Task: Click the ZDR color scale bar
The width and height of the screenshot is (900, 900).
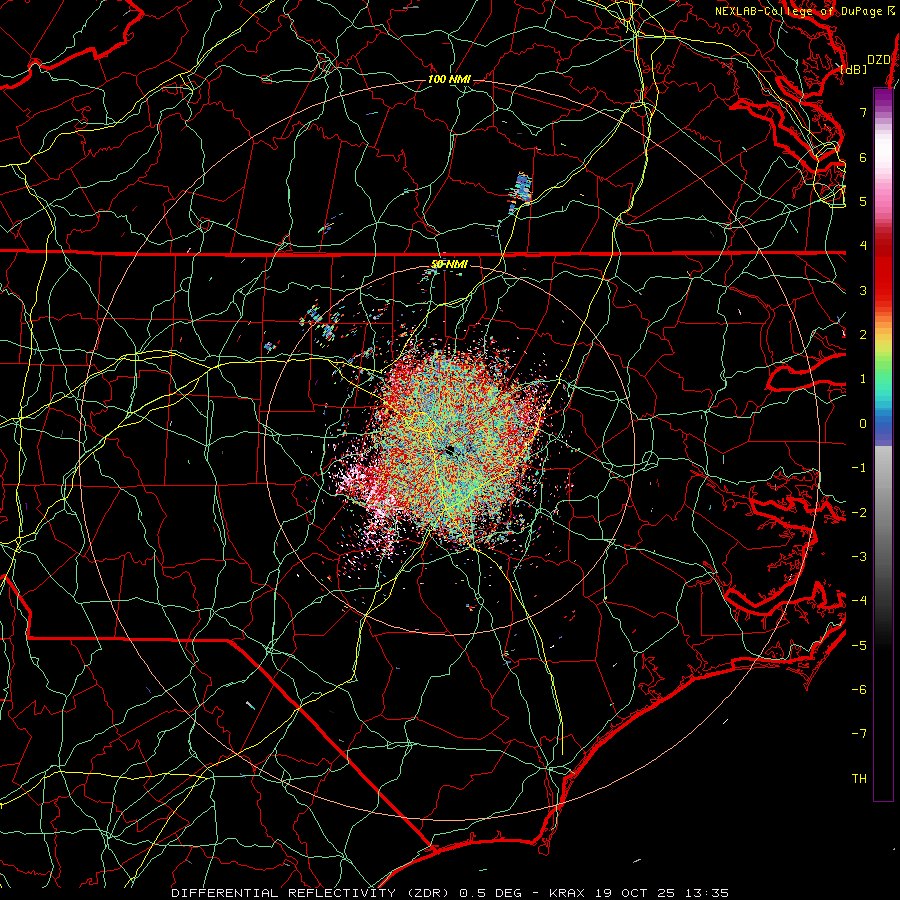Action: 883,444
